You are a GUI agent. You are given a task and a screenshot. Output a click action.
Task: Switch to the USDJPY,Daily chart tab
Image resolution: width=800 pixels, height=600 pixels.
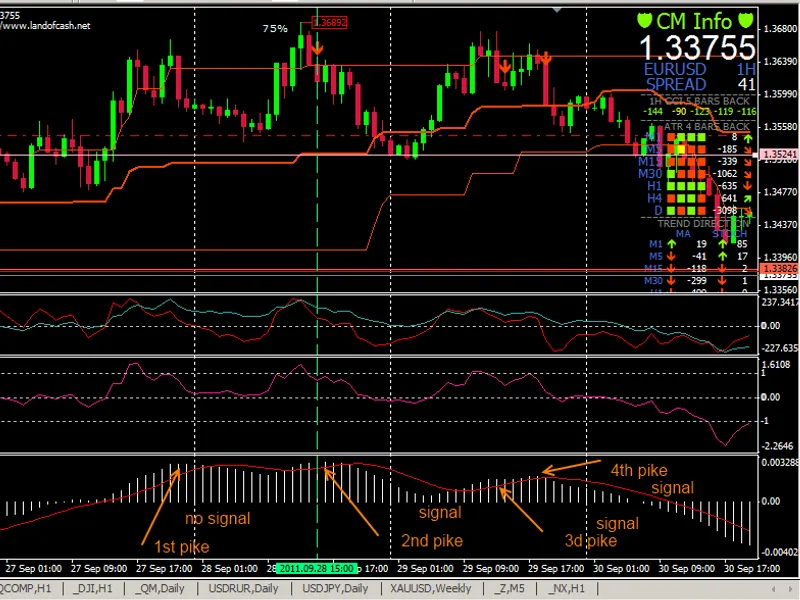[335, 588]
